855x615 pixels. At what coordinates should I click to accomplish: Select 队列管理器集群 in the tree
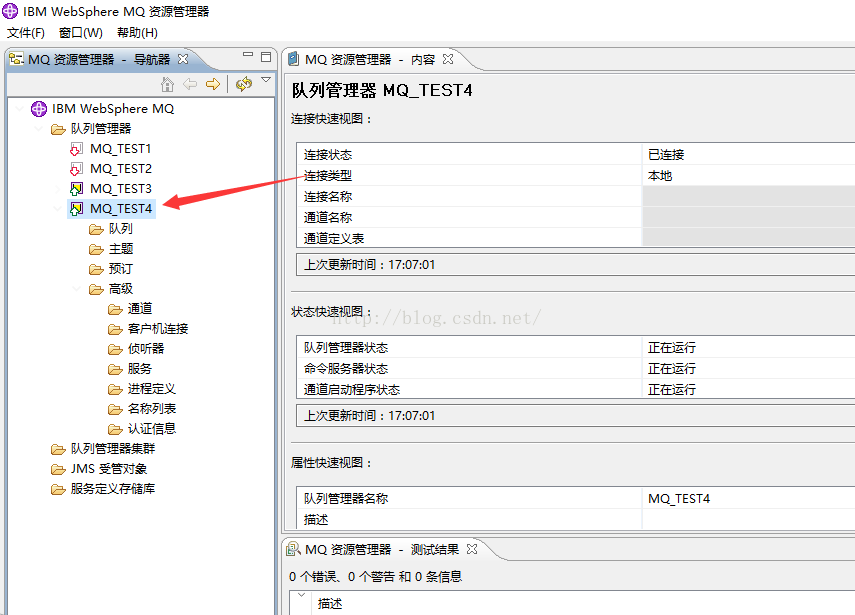[113, 449]
